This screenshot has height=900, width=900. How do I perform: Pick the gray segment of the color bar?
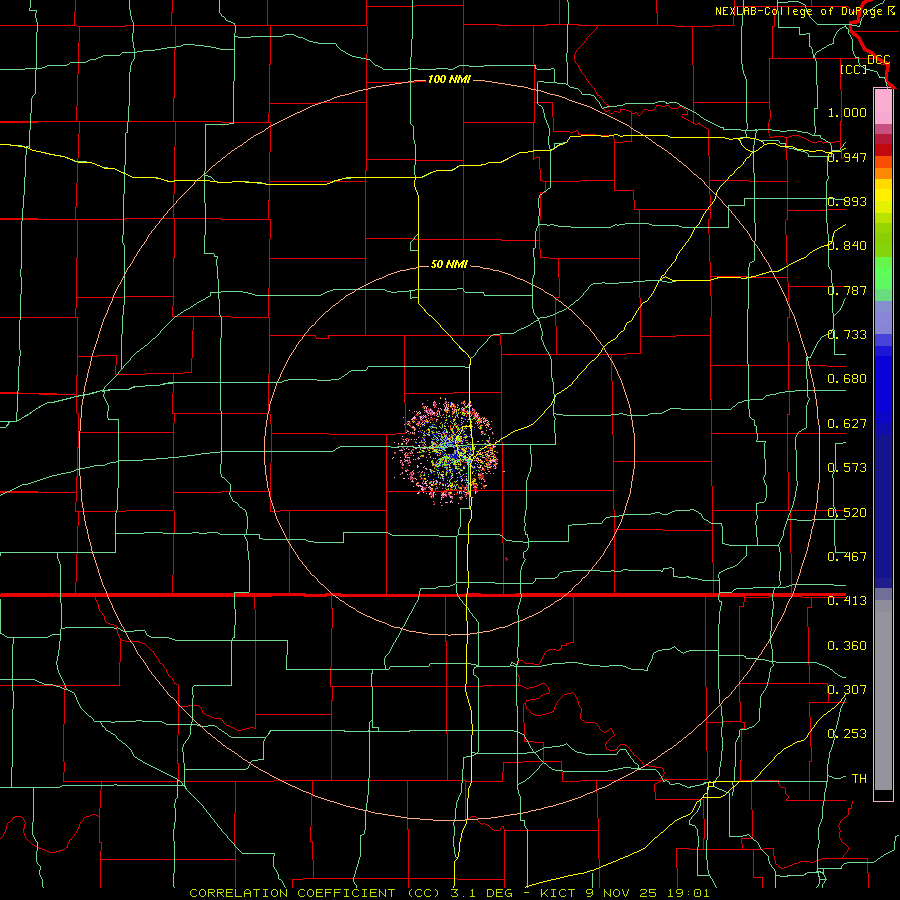883,695
